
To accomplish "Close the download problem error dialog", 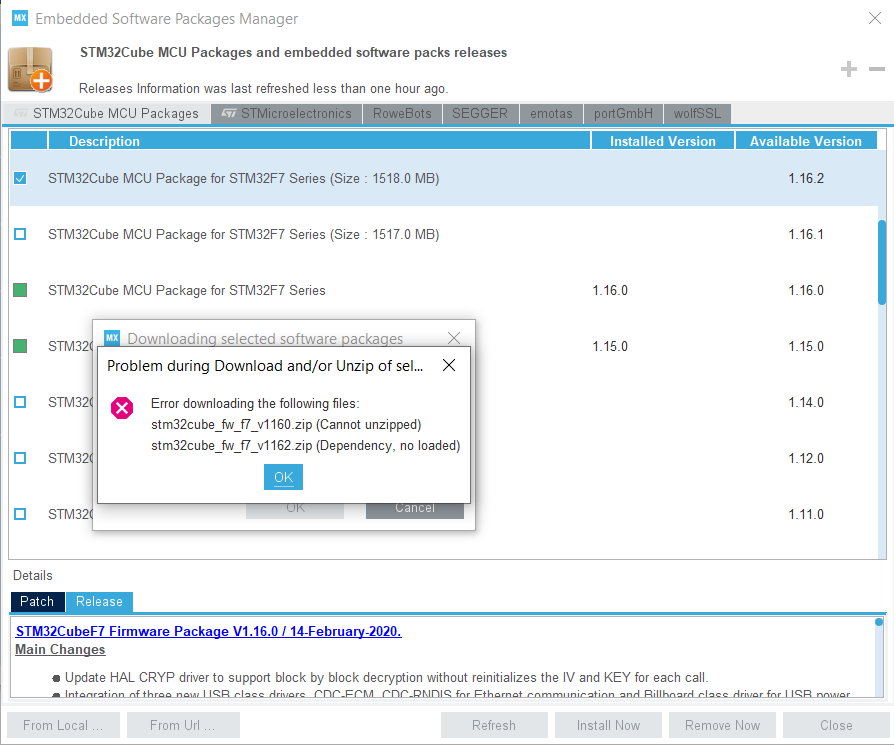I will pyautogui.click(x=449, y=365).
